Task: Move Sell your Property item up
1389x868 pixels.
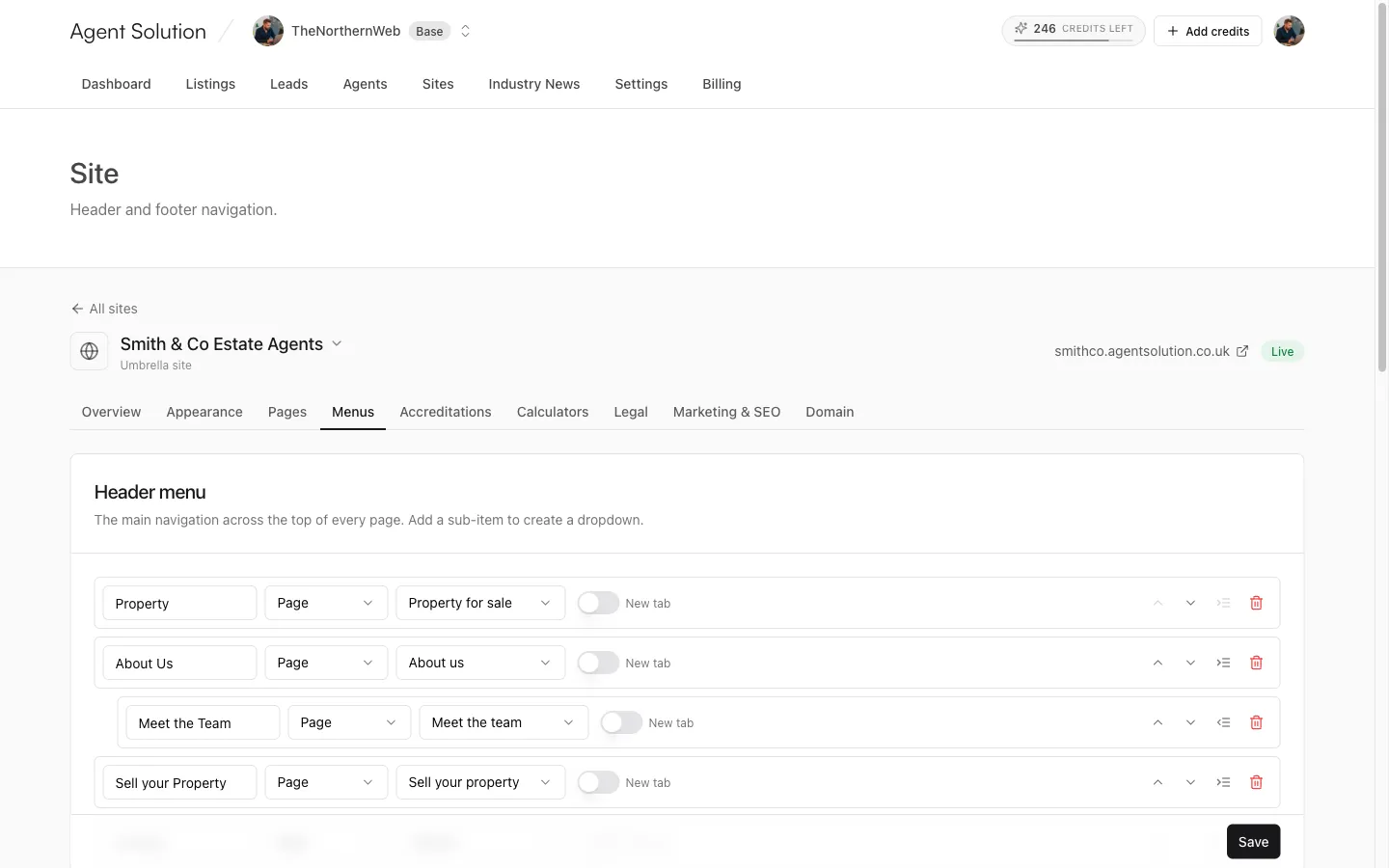Action: [x=1157, y=782]
